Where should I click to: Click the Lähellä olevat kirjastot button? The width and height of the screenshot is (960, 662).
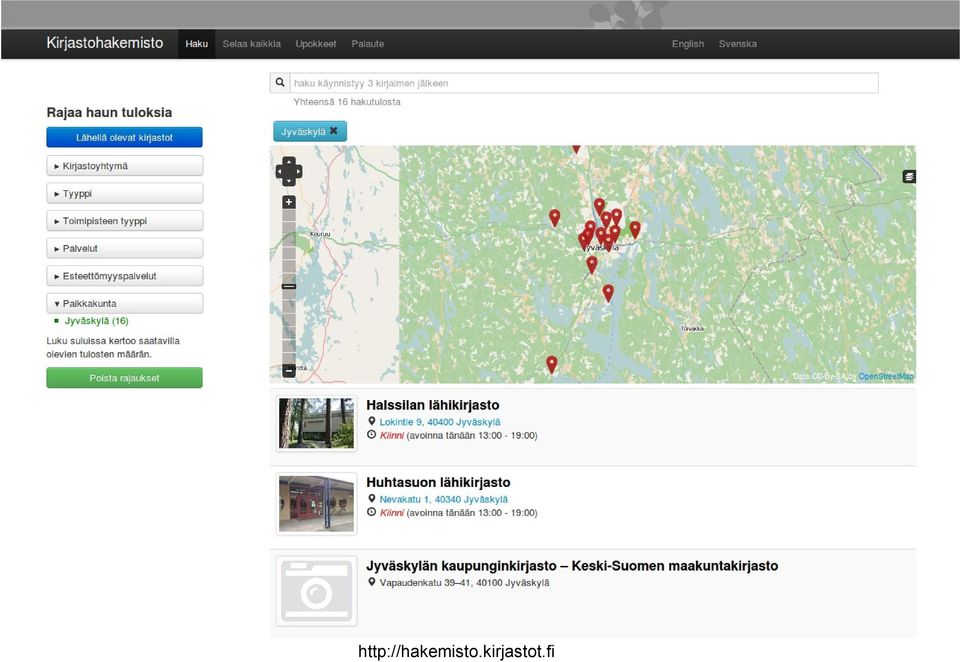(x=124, y=137)
